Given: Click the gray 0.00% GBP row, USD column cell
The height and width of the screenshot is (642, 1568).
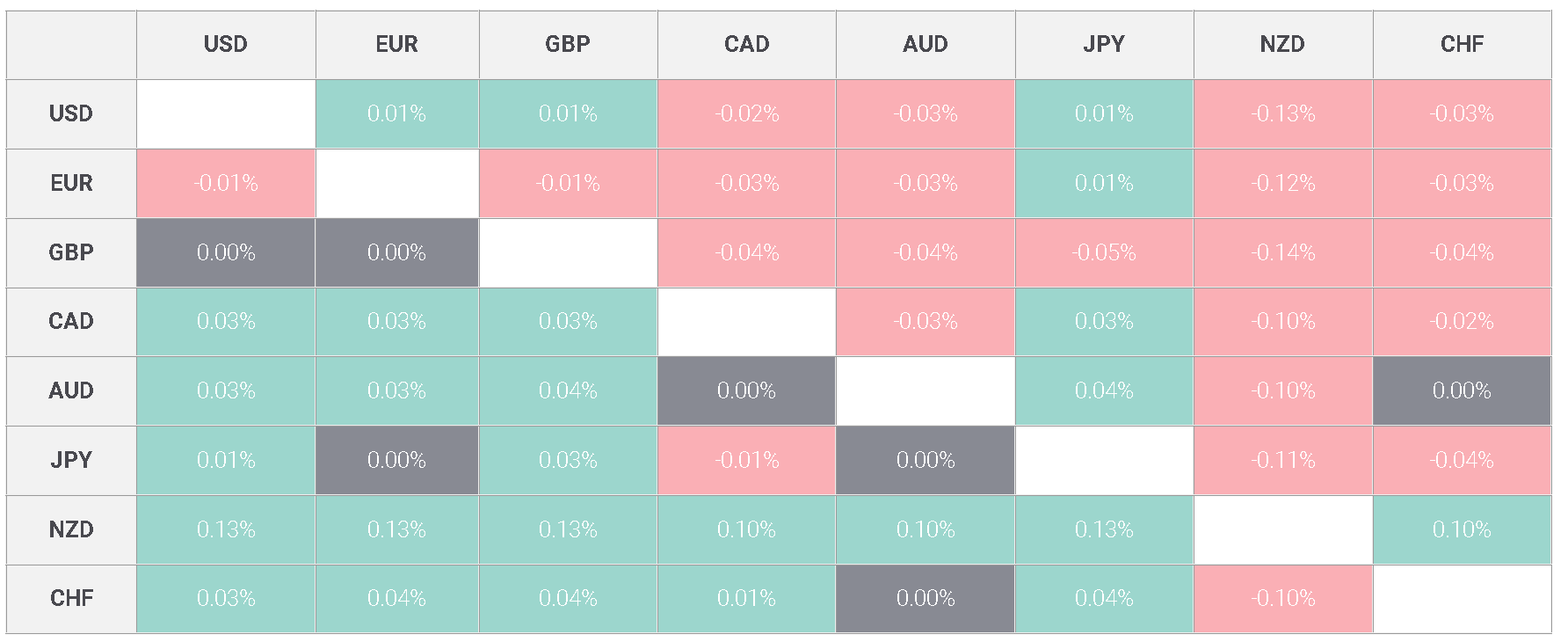Looking at the screenshot, I should pyautogui.click(x=226, y=252).
